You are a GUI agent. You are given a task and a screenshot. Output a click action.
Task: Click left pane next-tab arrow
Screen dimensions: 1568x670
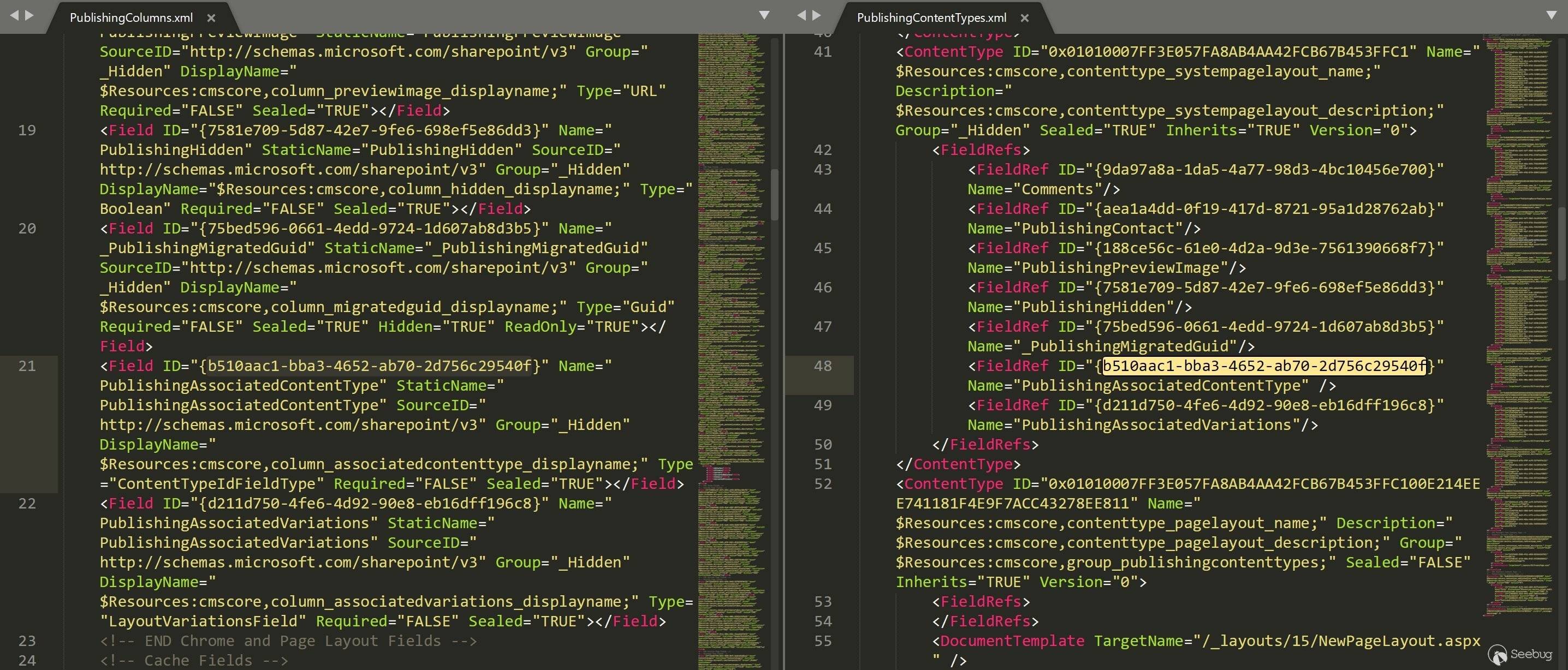(x=28, y=15)
